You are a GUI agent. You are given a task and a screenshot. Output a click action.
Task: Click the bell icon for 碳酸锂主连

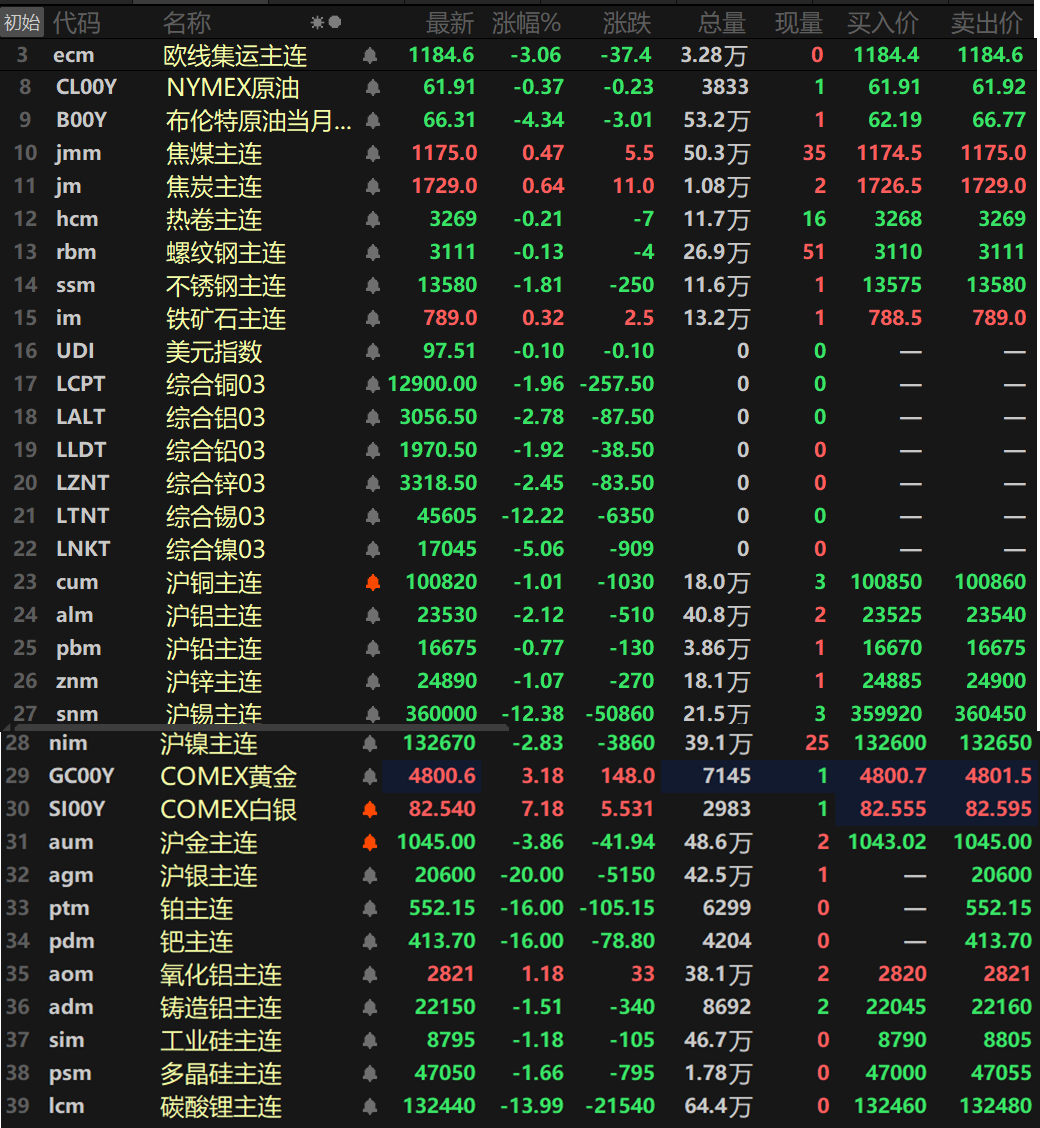370,1106
